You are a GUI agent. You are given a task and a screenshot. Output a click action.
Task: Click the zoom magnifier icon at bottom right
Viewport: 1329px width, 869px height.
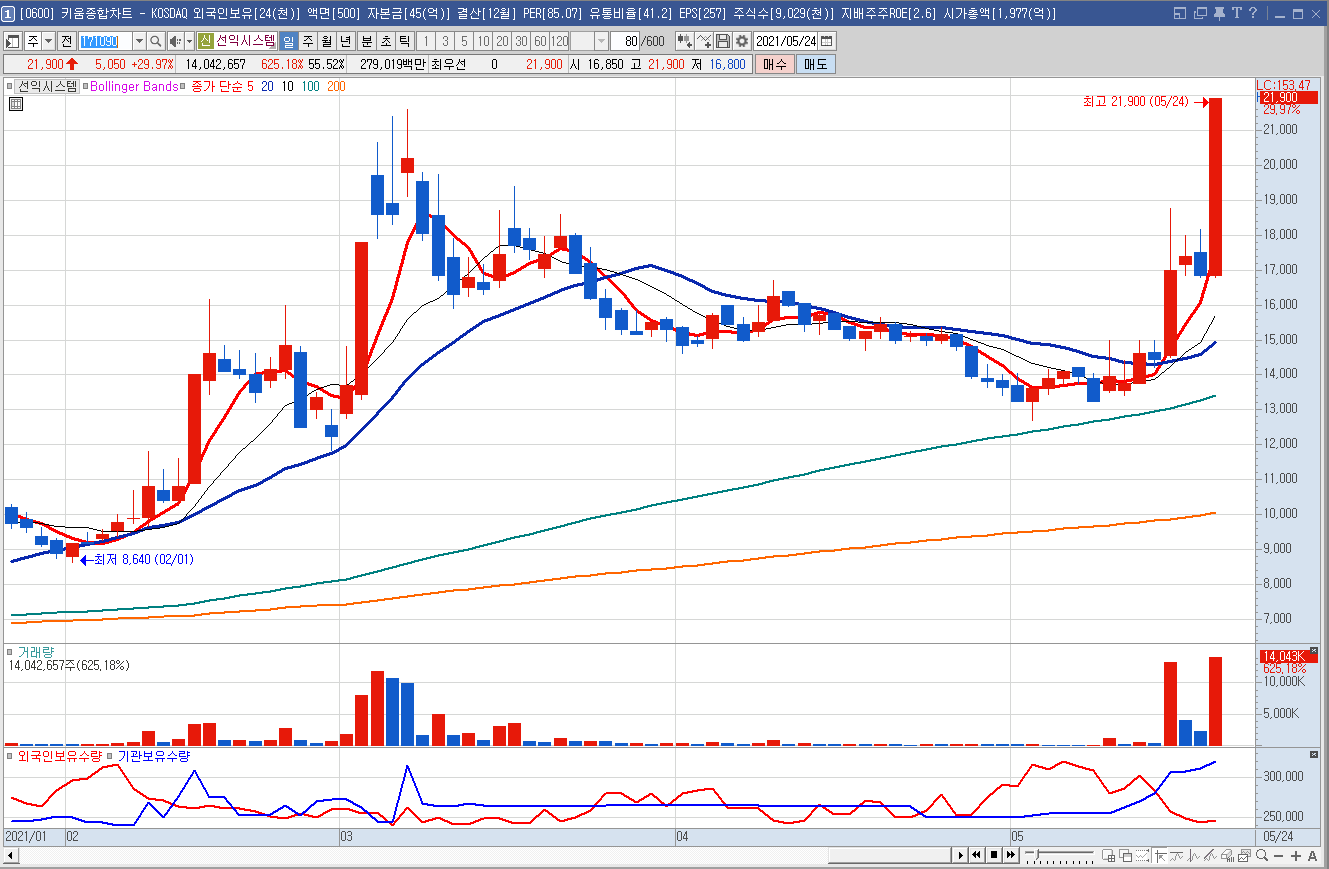coord(1262,855)
